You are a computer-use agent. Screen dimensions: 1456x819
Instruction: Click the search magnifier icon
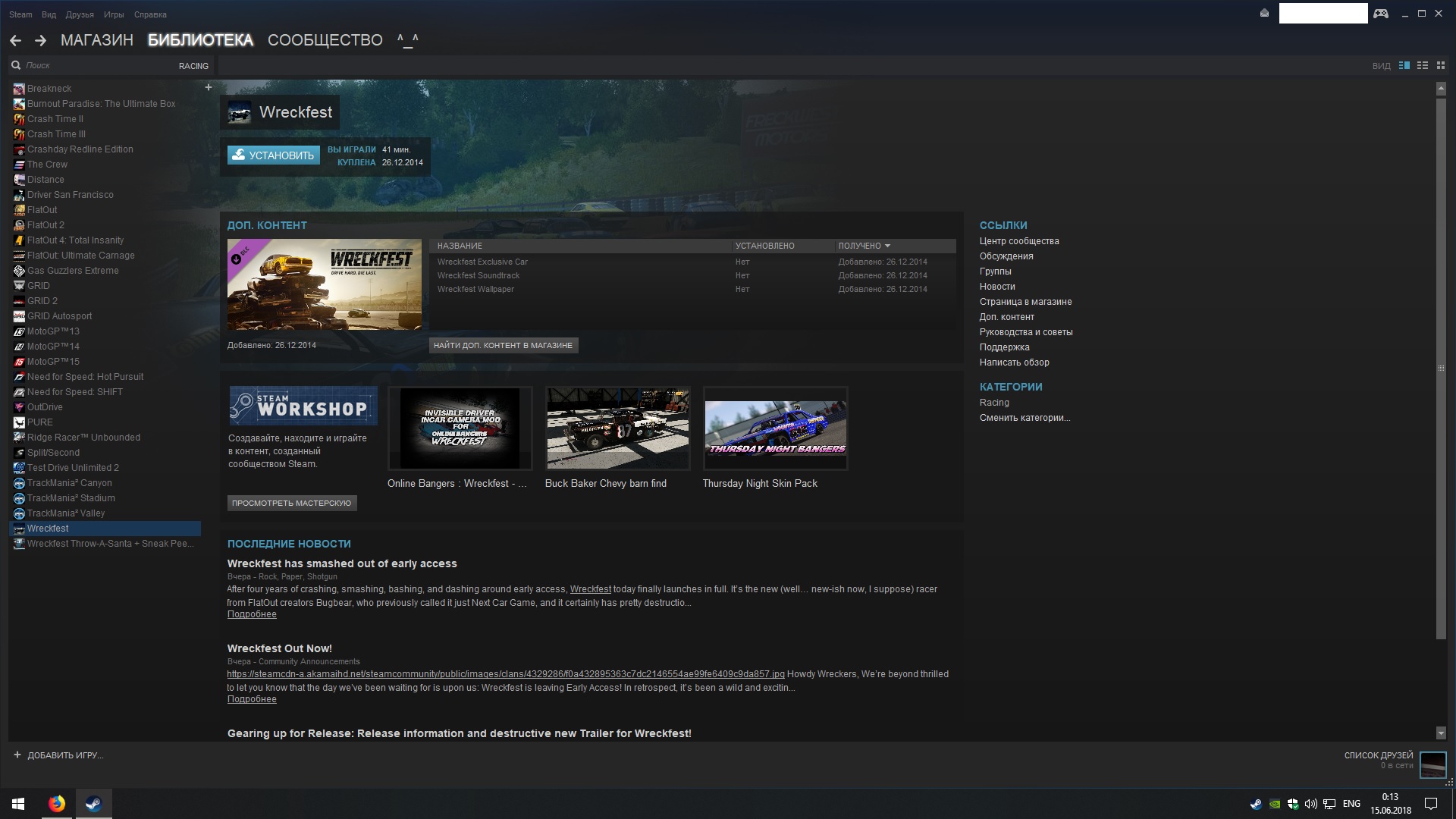(16, 66)
